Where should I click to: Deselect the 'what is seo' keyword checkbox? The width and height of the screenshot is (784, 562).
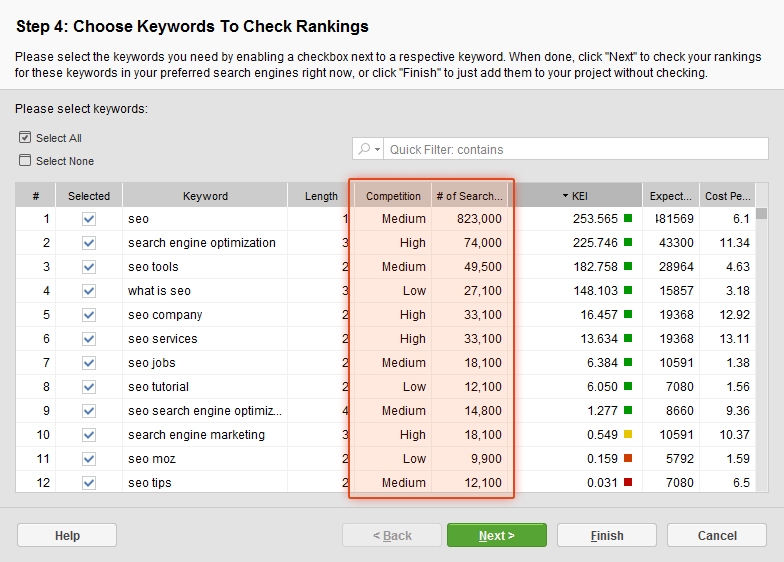89,291
